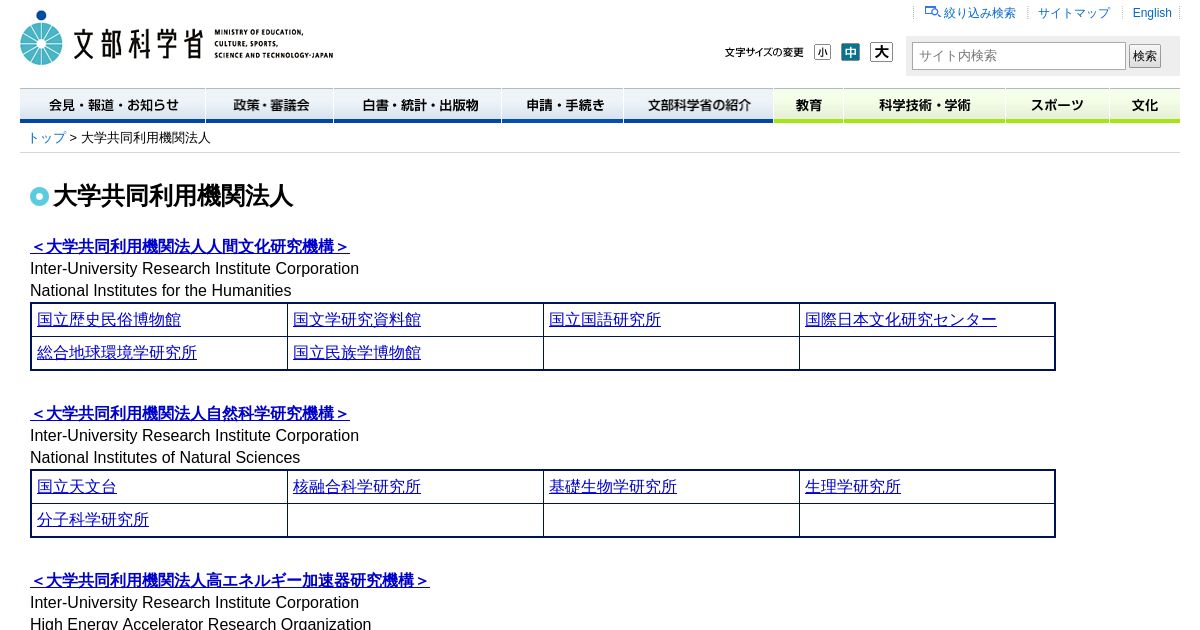Set font size to large (大)
The width and height of the screenshot is (1200, 630).
tap(881, 52)
